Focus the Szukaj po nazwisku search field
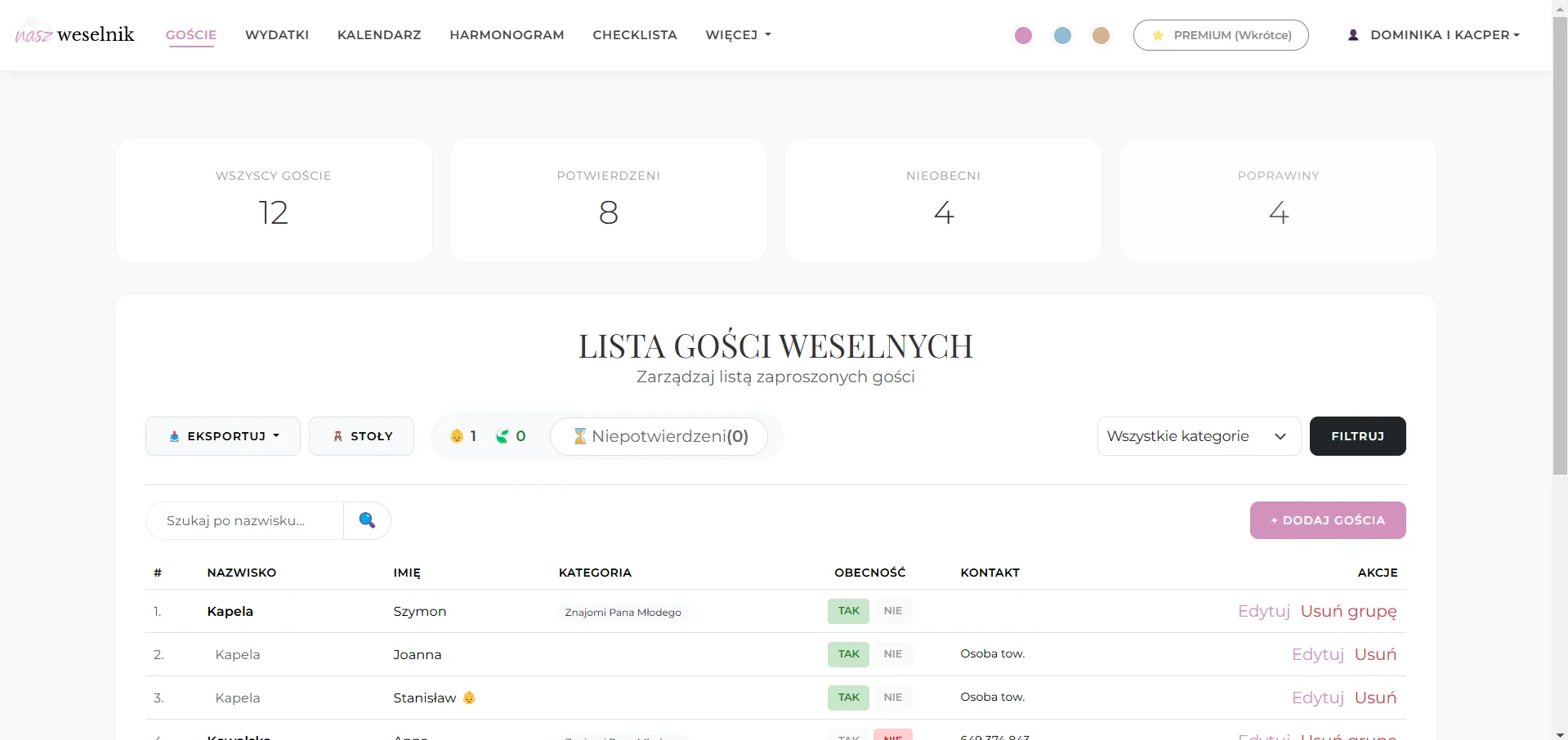Viewport: 1568px width, 740px height. coord(244,520)
